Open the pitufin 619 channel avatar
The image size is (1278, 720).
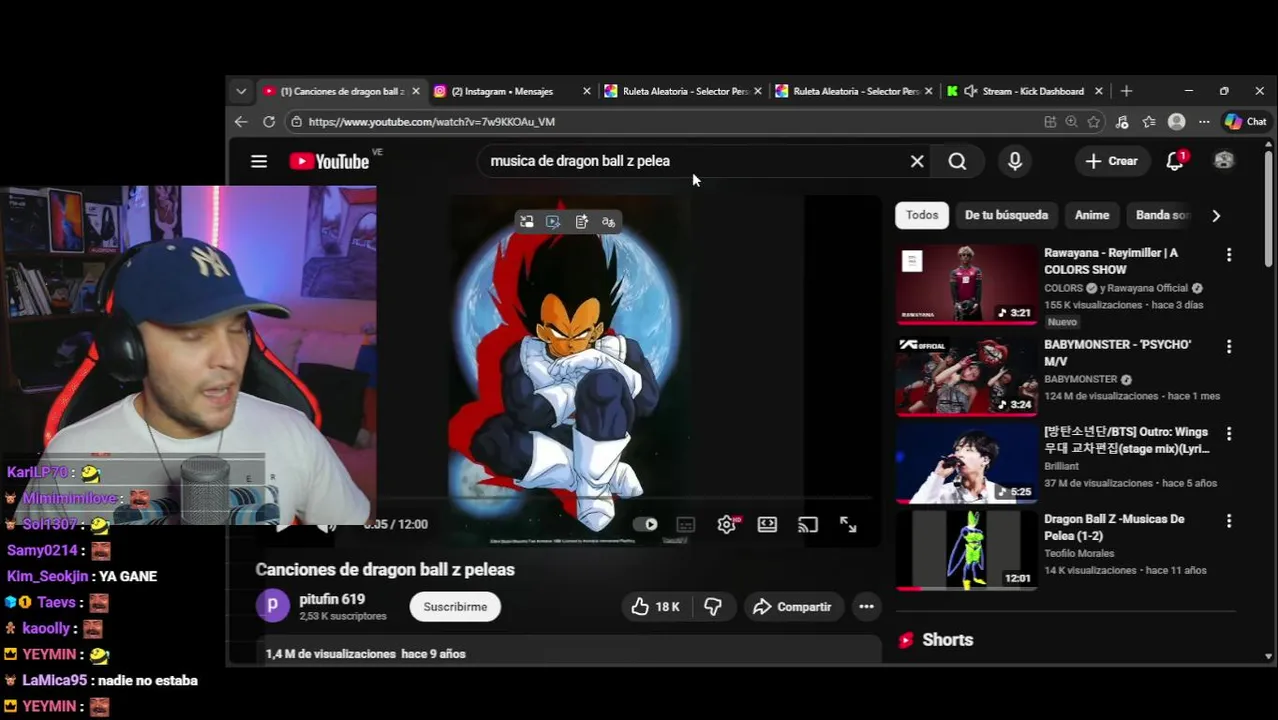(272, 606)
